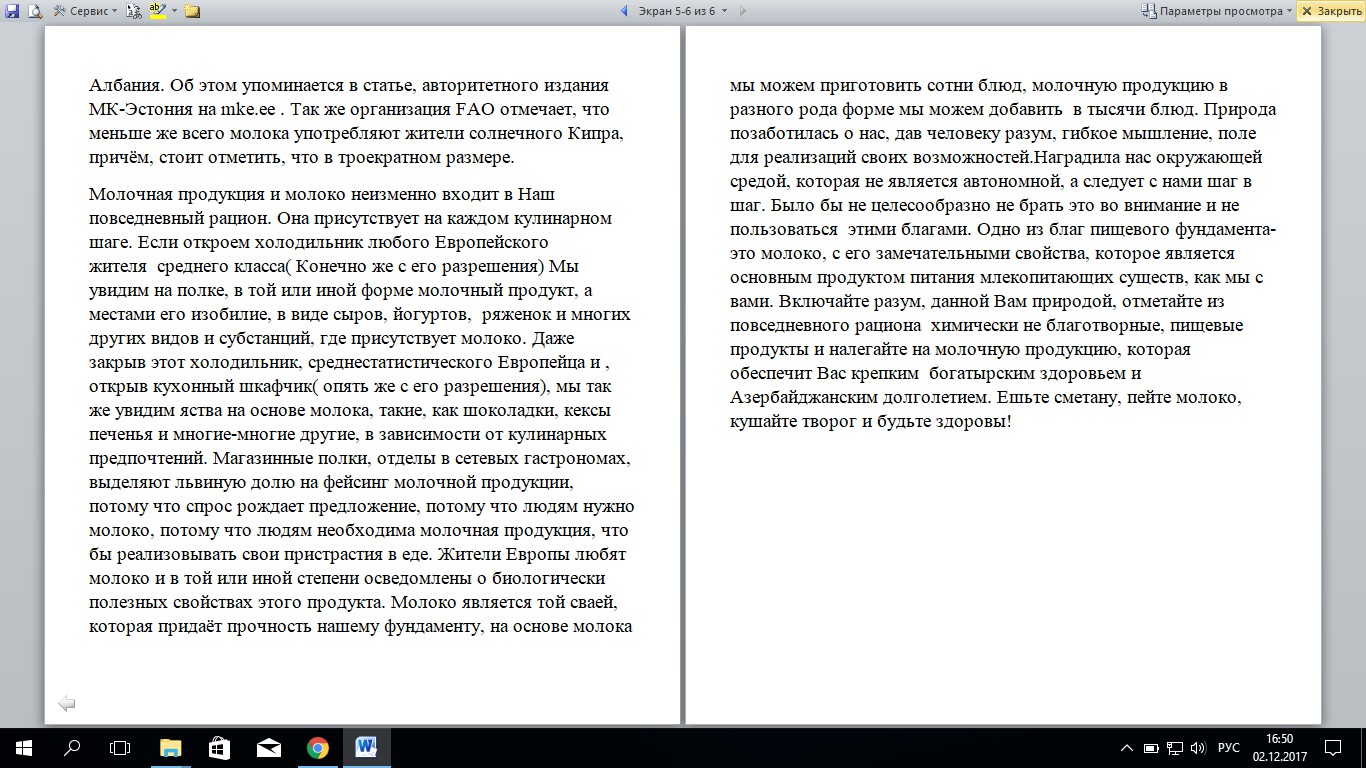Open the clock showing 16:50 02.12.2017
The height and width of the screenshot is (768, 1366).
click(1279, 748)
